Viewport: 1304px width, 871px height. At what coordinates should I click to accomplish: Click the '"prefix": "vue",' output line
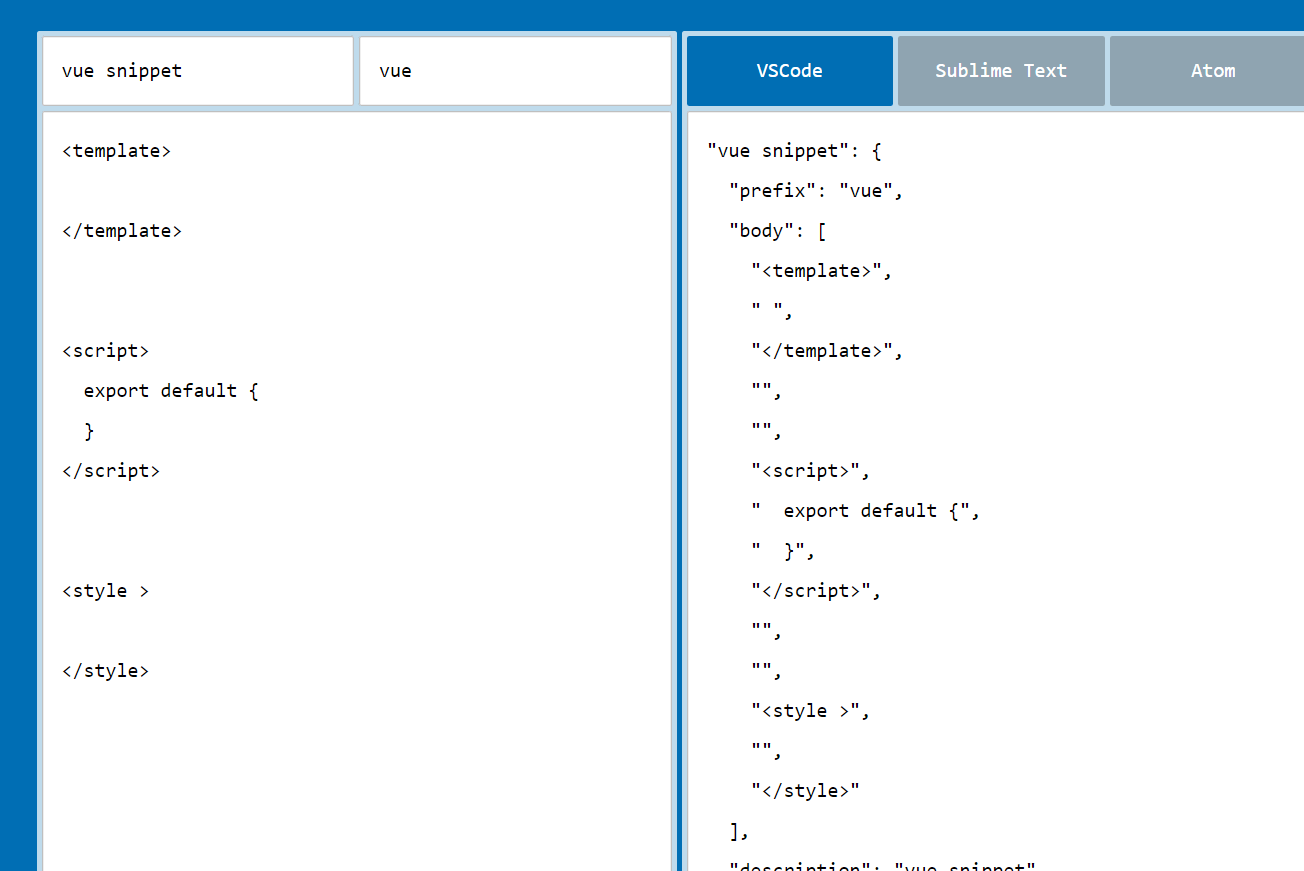pos(816,191)
